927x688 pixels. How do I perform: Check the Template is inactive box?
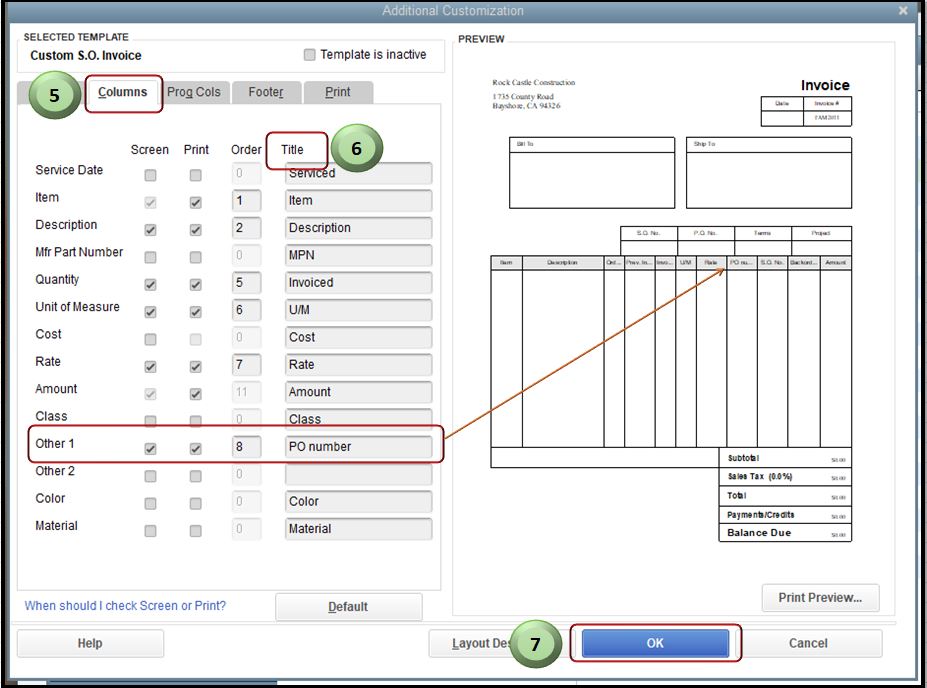click(309, 55)
